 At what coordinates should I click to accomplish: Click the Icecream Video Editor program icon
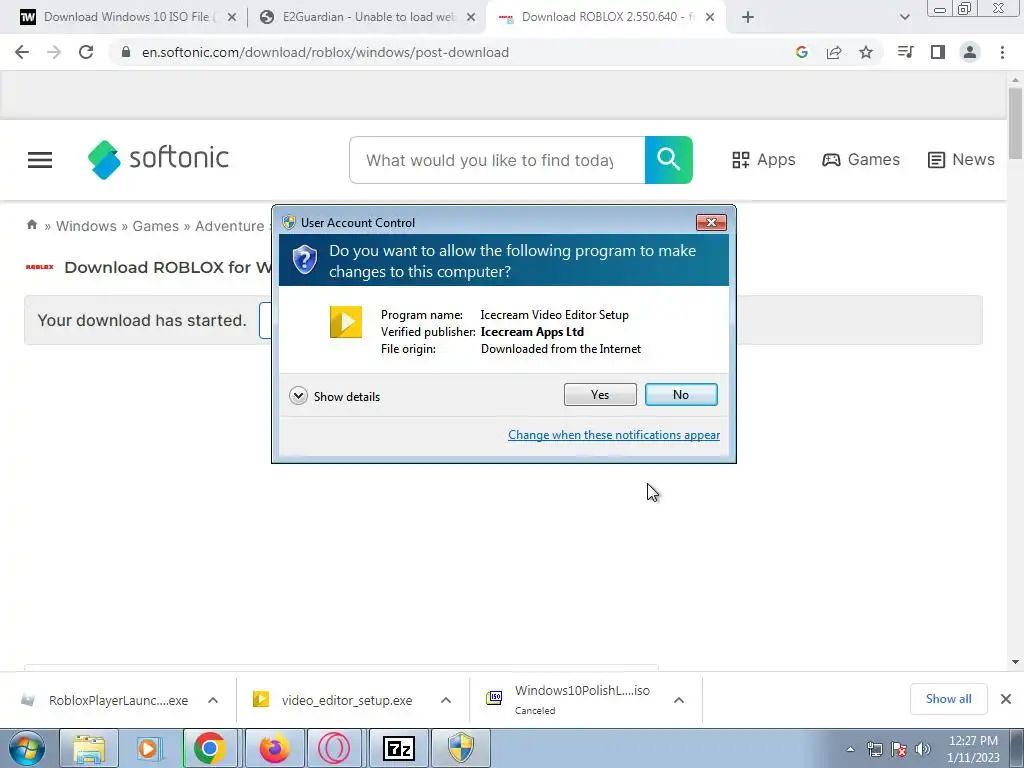[345, 322]
